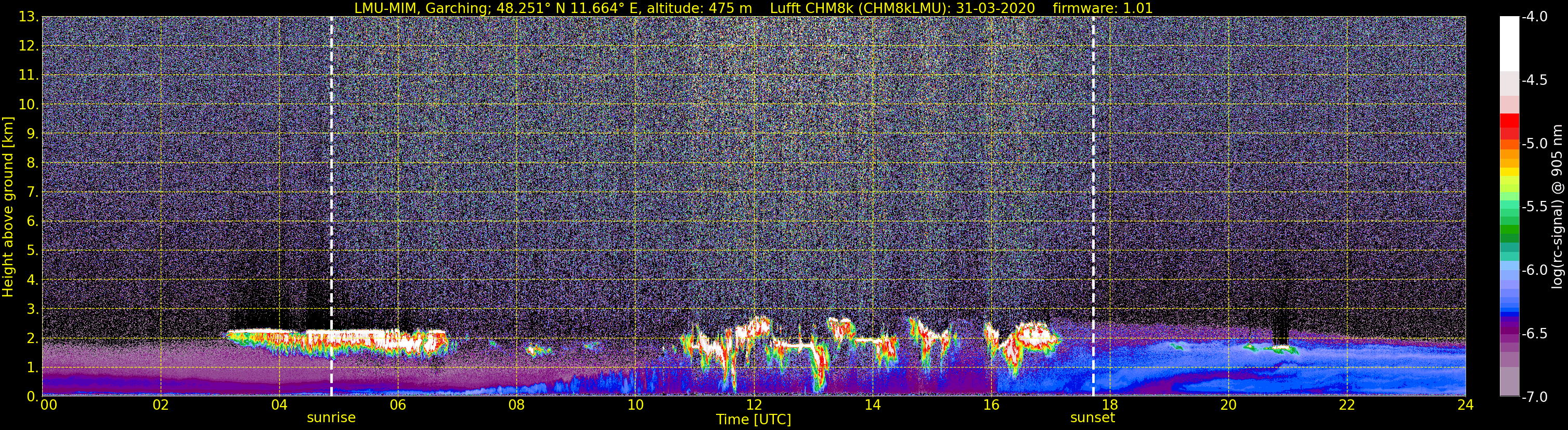Click the x-axis tick label '10'
The image size is (1568, 430).
pyautogui.click(x=635, y=405)
